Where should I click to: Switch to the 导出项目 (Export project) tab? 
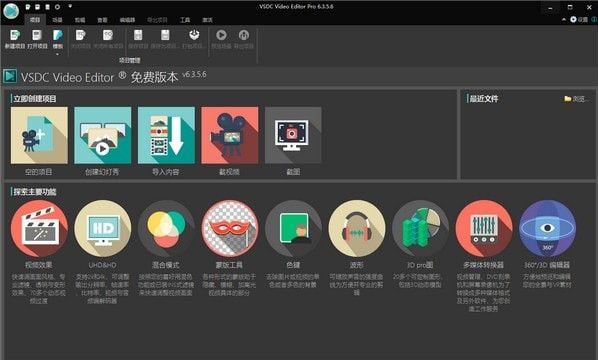158,20
